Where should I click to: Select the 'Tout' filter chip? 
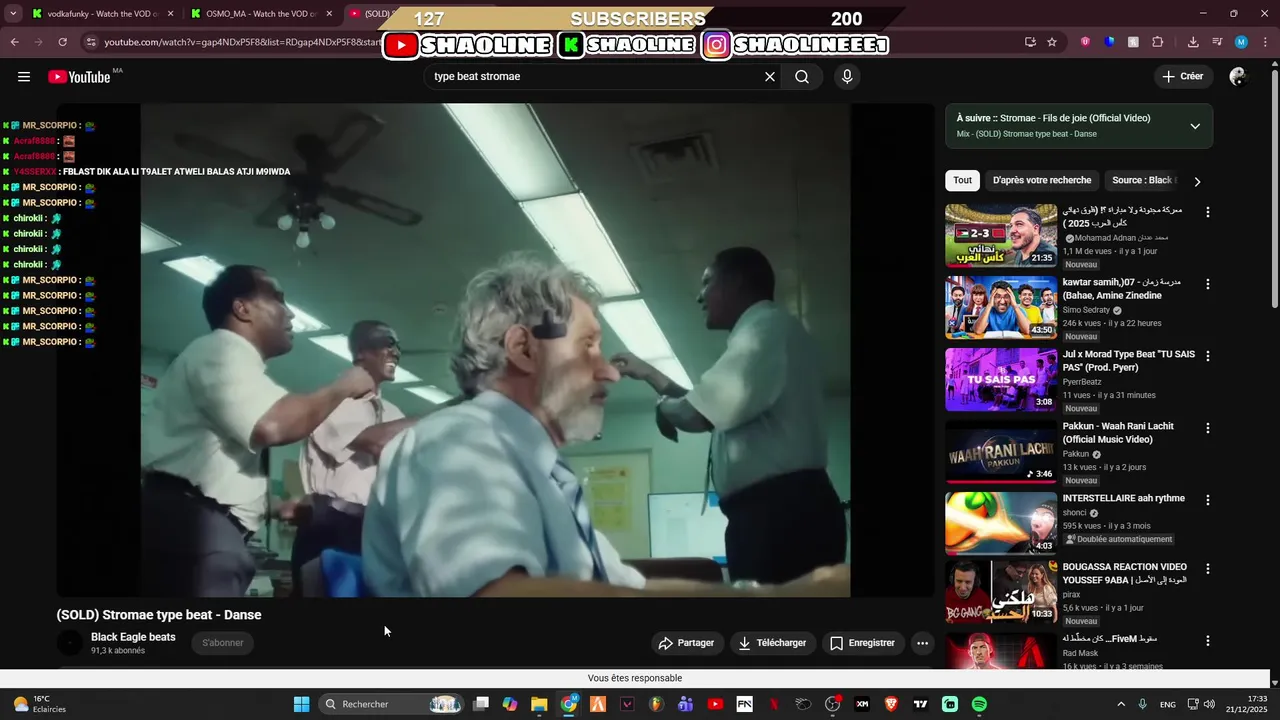(962, 181)
